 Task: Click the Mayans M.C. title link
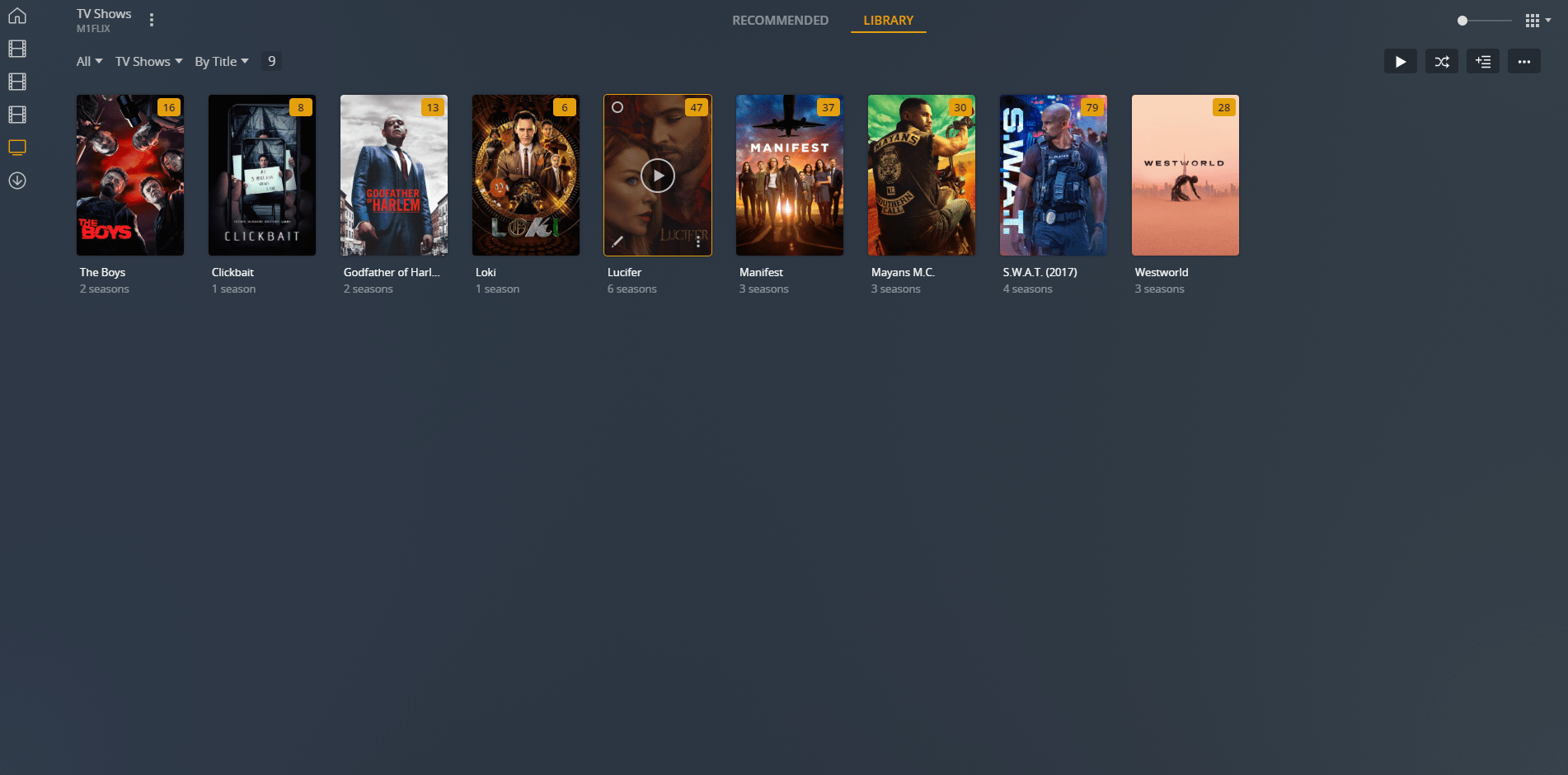click(x=903, y=272)
